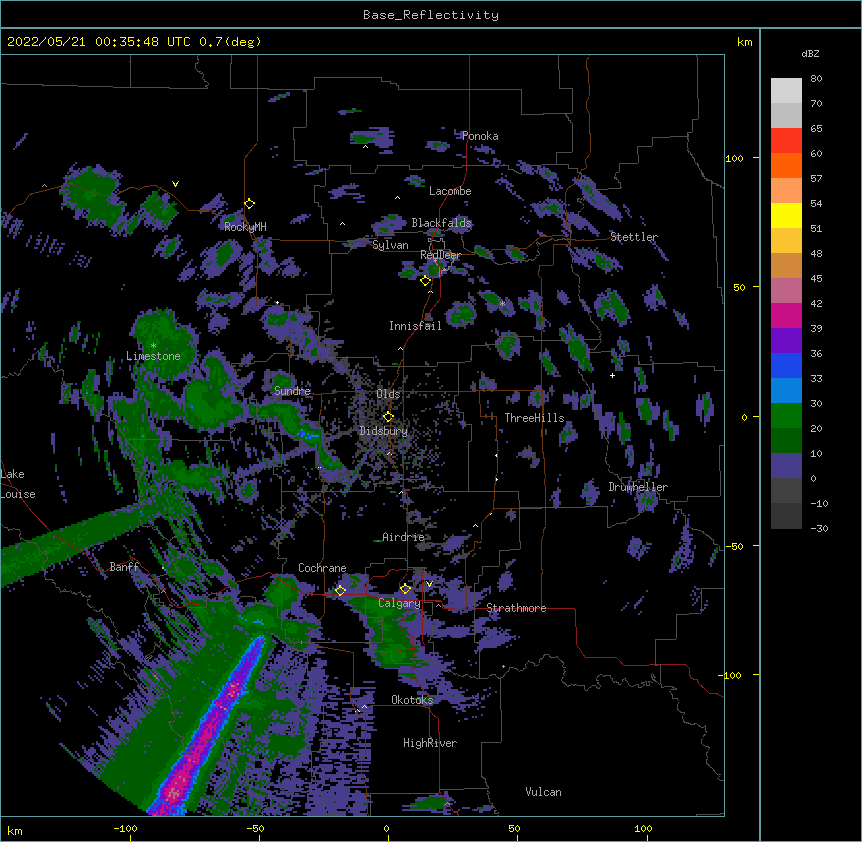This screenshot has width=862, height=842.
Task: Click the ThreeHills label
Action: click(x=534, y=418)
